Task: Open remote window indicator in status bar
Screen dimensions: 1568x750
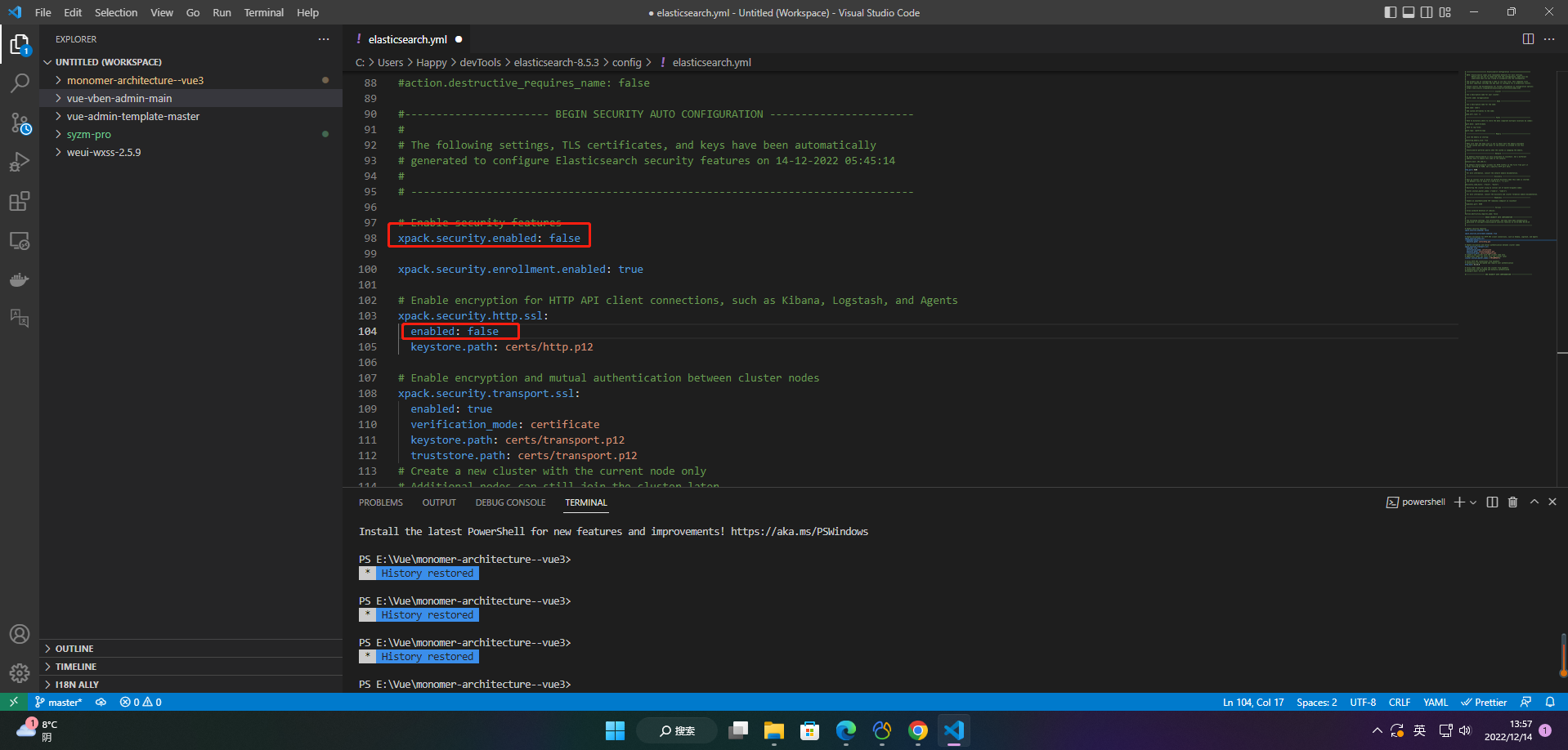Action: pos(13,702)
